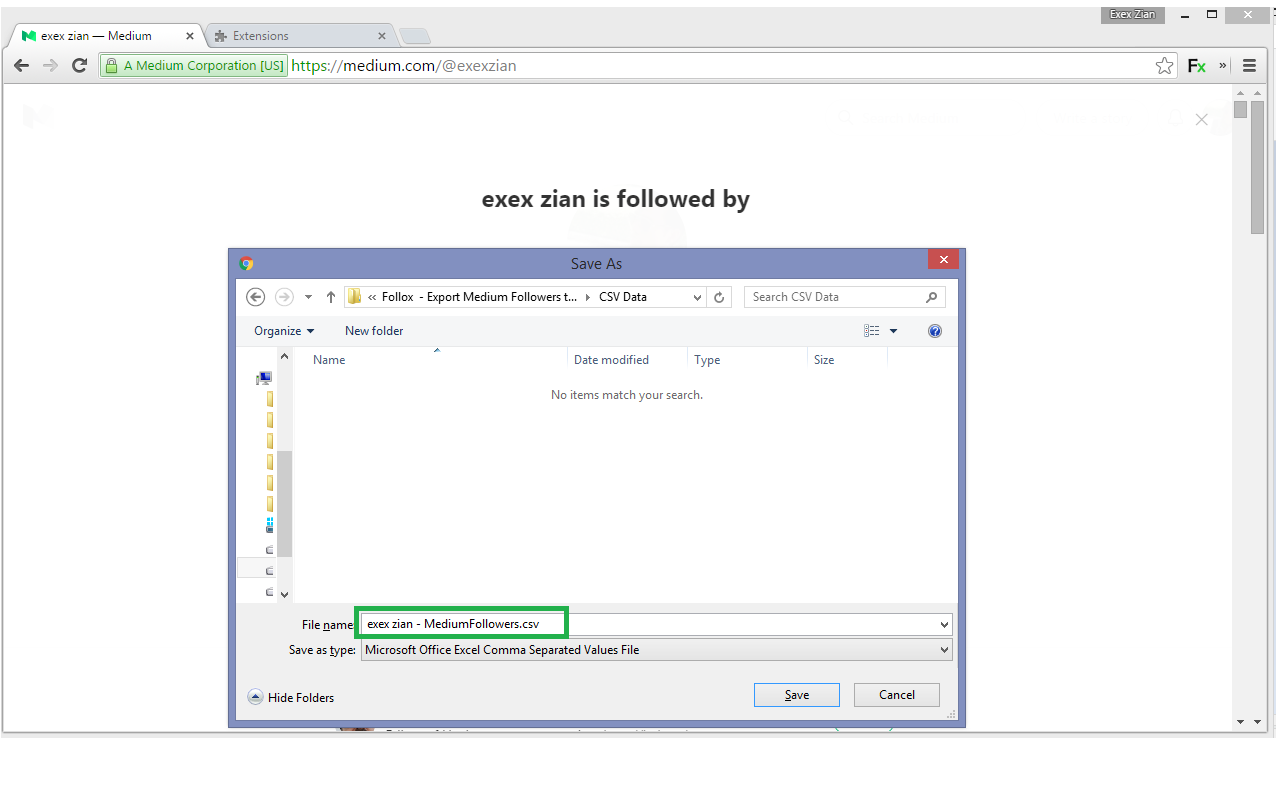Go up one folder level
The width and height of the screenshot is (1280, 800).
331,297
